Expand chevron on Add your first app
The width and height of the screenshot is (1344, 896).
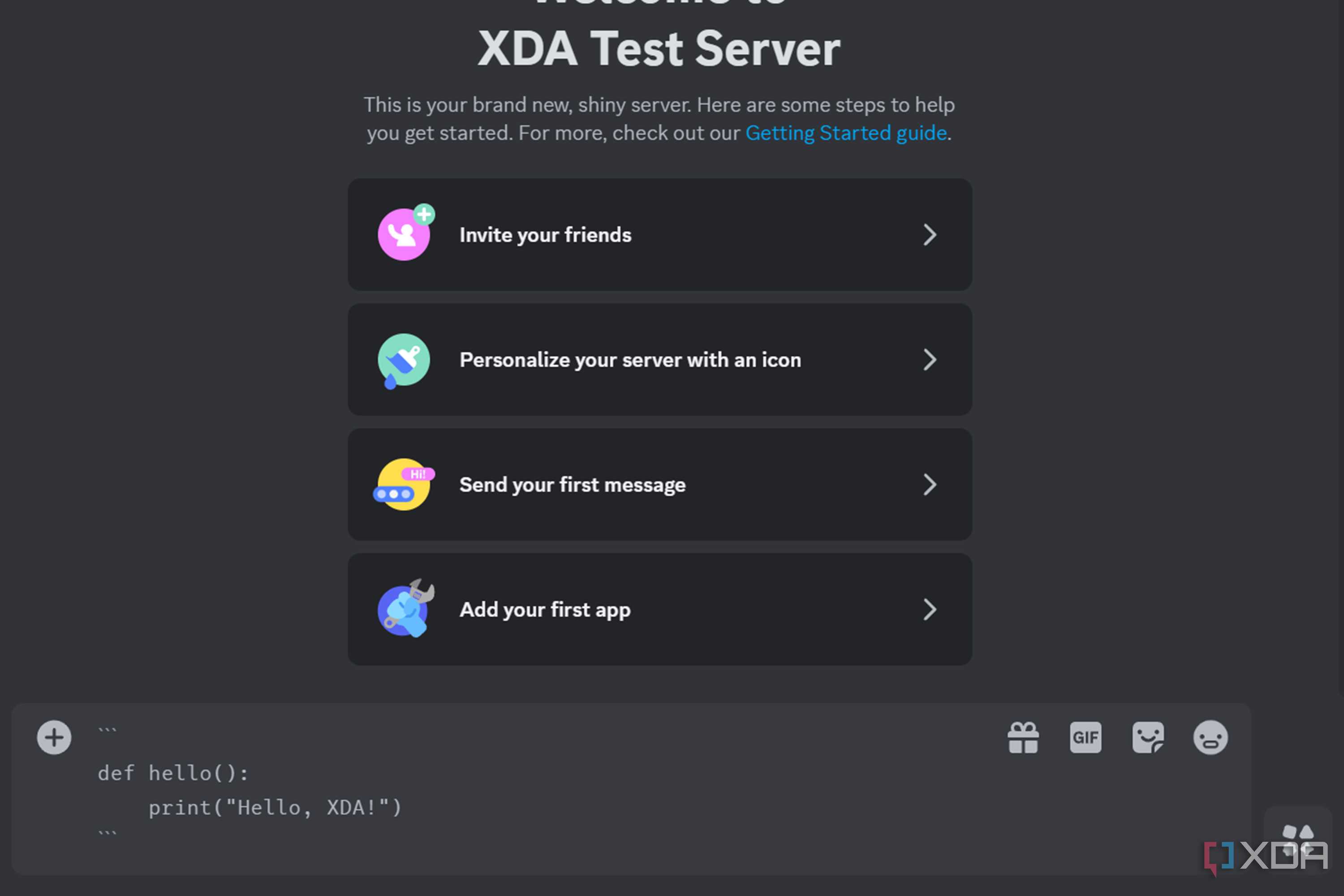(x=930, y=609)
